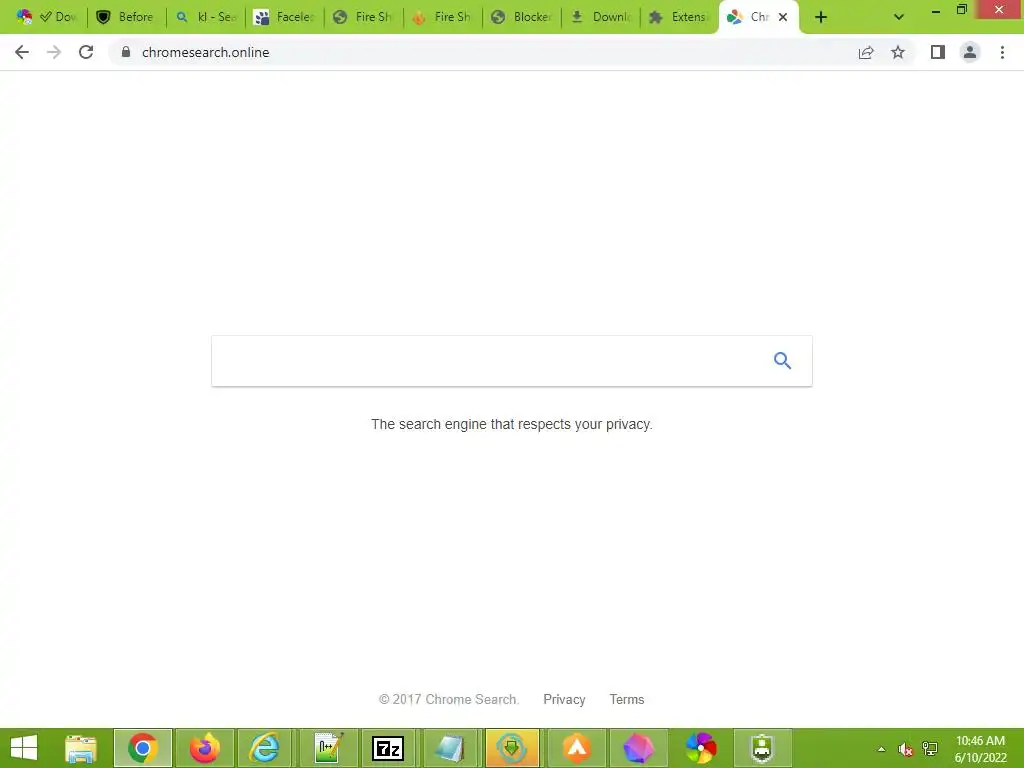Click the forward navigation arrow
1024x768 pixels.
[x=54, y=52]
